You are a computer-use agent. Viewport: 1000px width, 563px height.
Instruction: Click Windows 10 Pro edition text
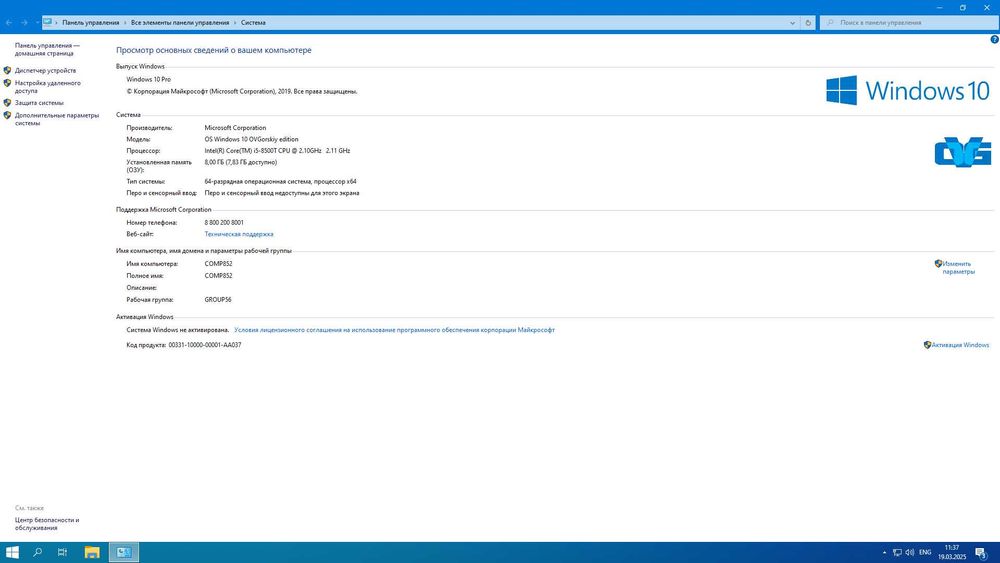(149, 80)
